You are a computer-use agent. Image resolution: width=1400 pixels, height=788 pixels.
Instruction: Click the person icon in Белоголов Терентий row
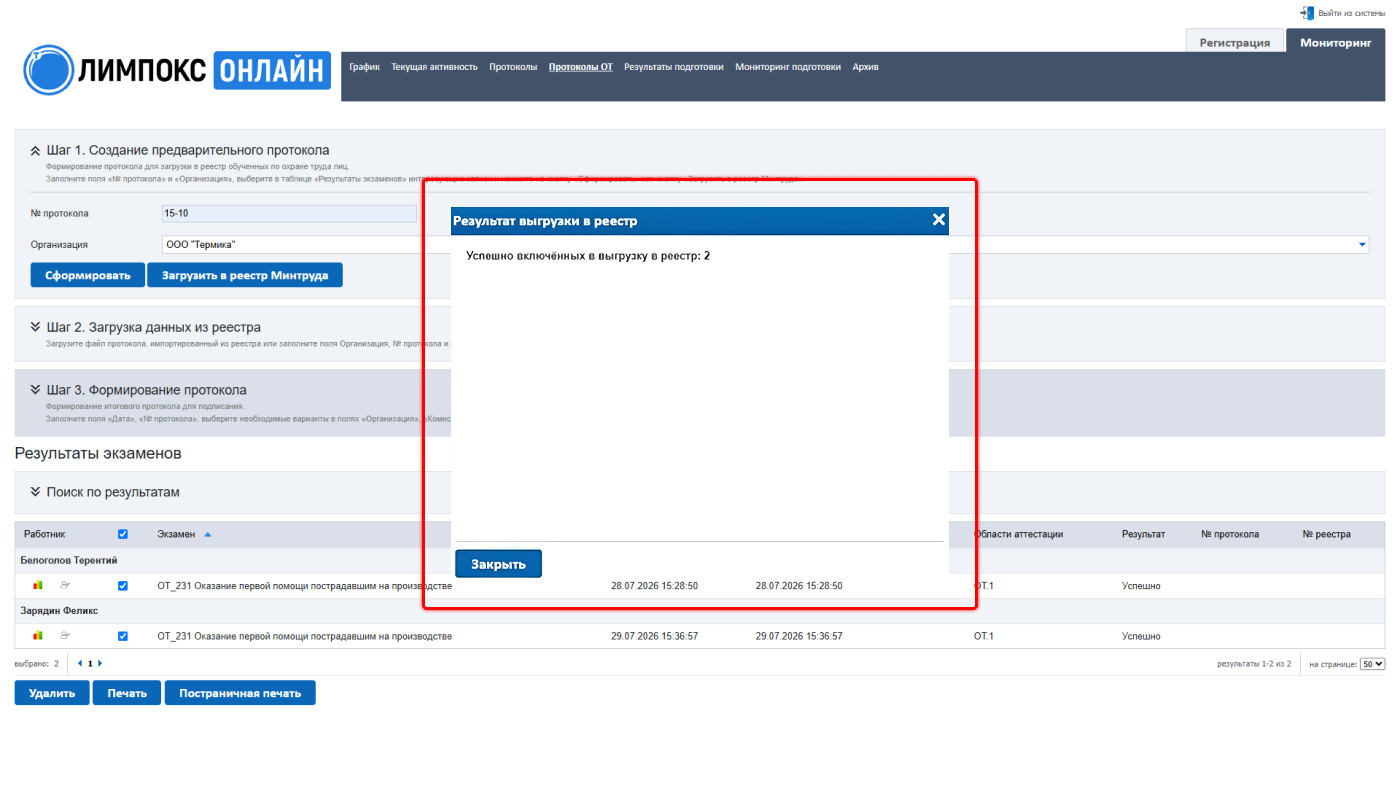pyautogui.click(x=65, y=585)
